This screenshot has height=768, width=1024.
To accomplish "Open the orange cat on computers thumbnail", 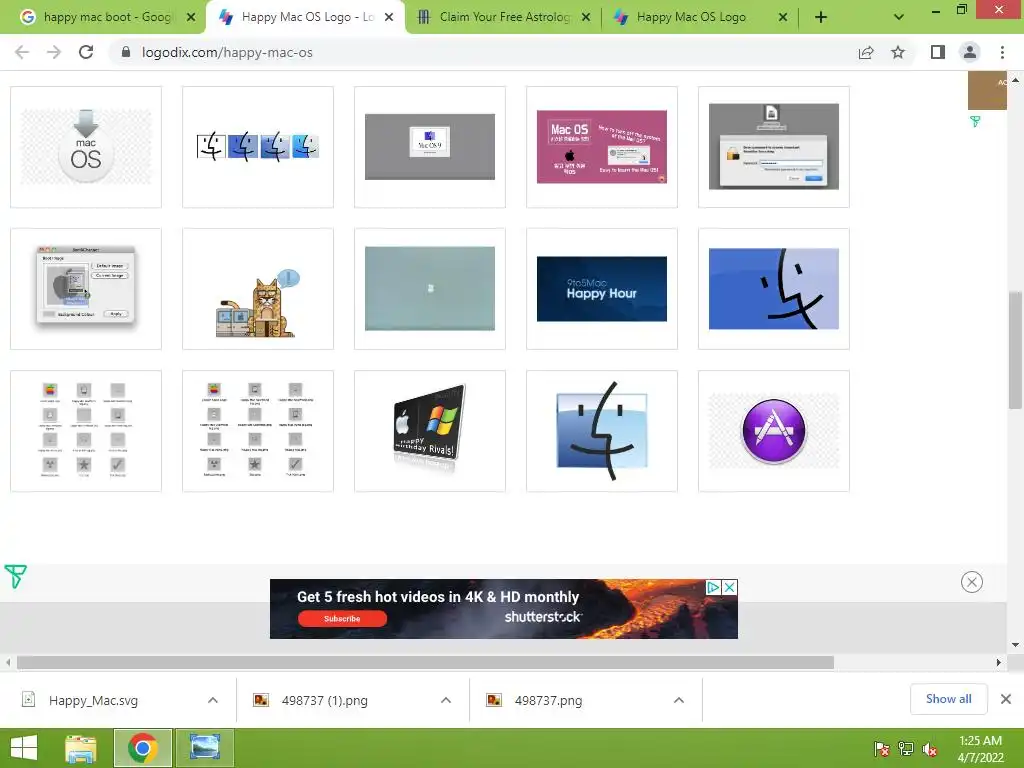I will (258, 289).
